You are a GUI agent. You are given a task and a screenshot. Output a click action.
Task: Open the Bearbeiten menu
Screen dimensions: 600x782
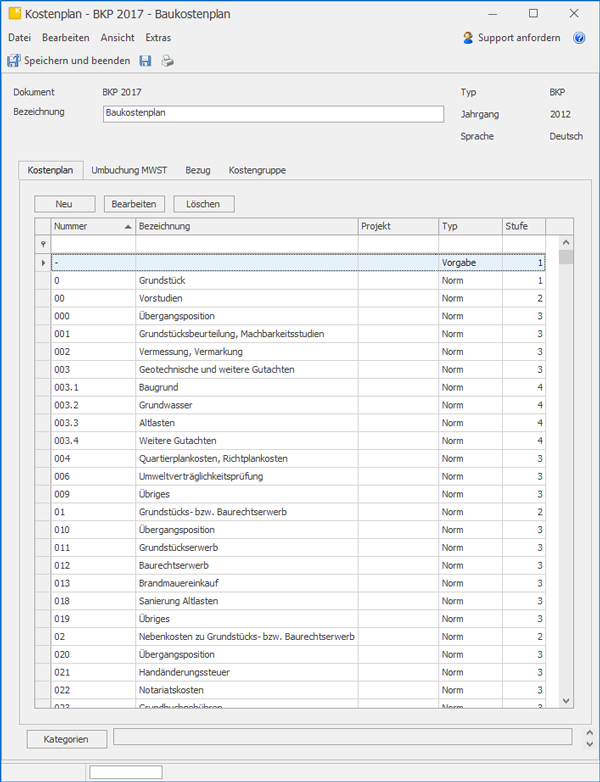point(66,38)
